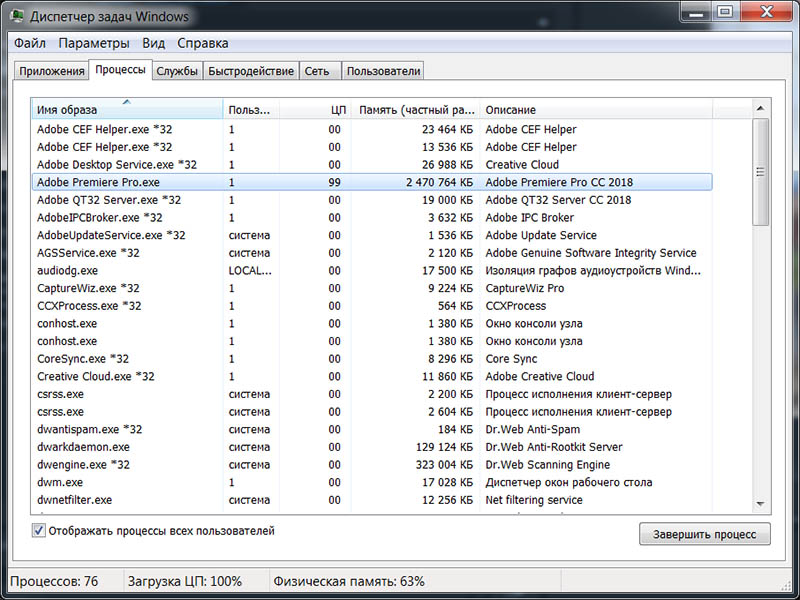Close the Task Manager window

[767, 12]
